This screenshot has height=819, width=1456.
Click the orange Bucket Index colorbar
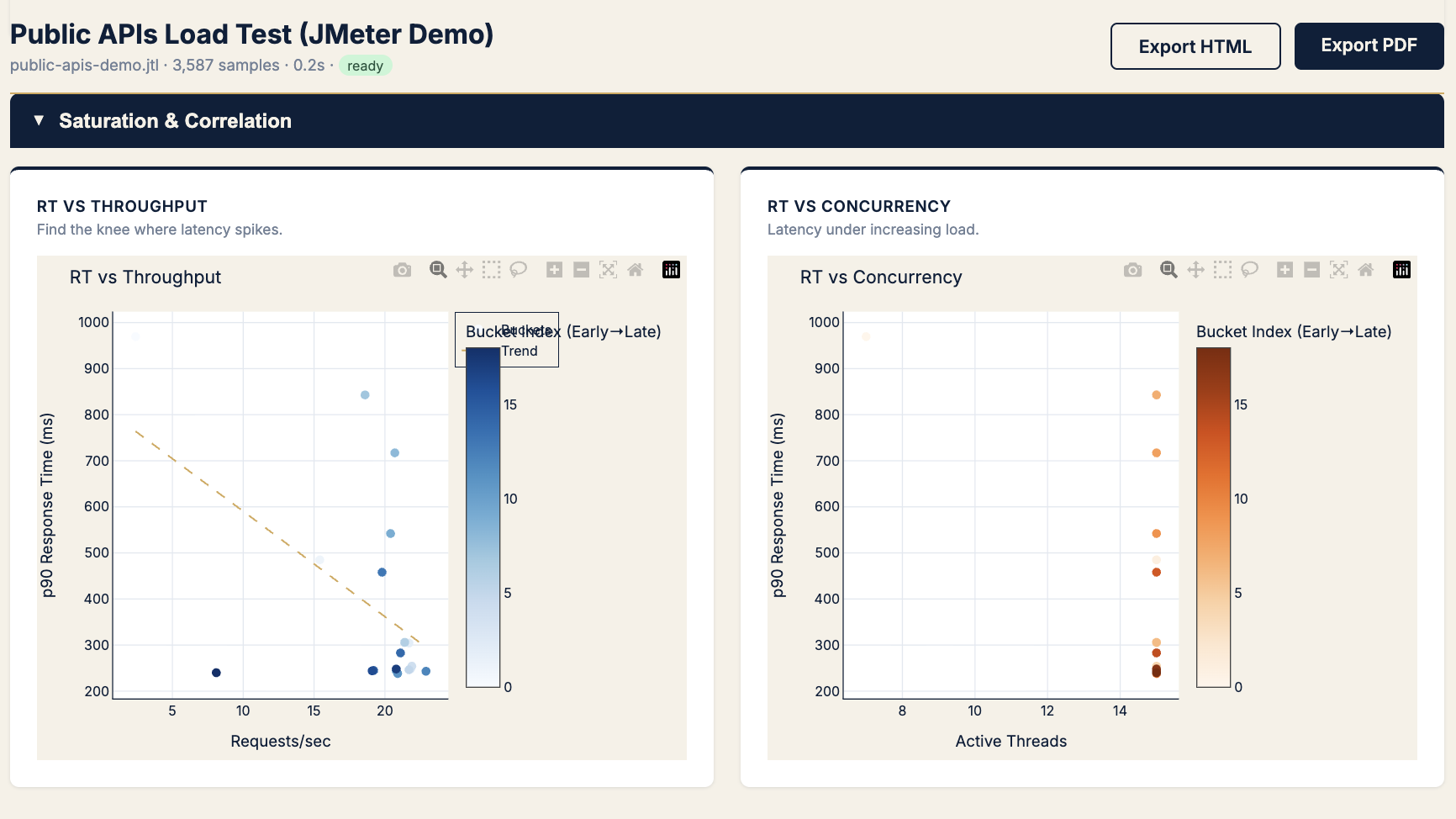coord(1214,517)
